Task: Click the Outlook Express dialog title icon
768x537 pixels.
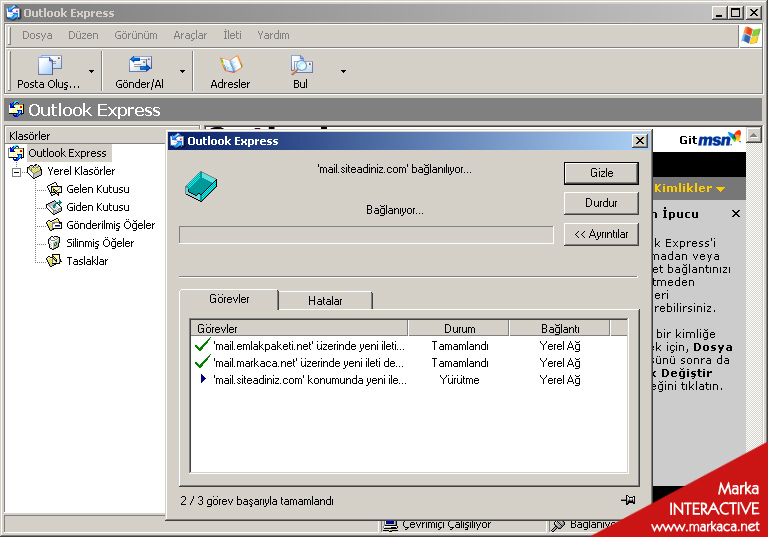Action: point(177,141)
